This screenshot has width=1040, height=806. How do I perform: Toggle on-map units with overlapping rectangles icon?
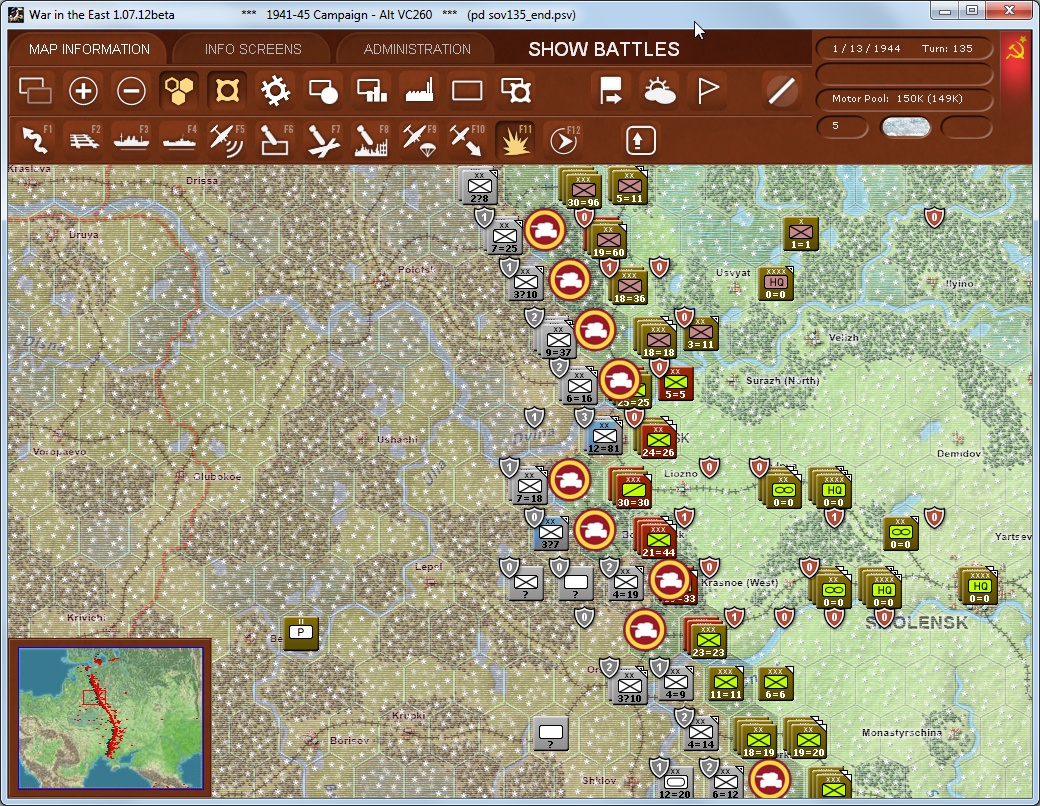point(35,91)
